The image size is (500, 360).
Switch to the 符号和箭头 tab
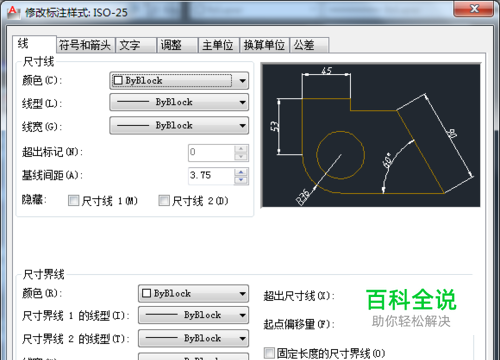(x=85, y=45)
